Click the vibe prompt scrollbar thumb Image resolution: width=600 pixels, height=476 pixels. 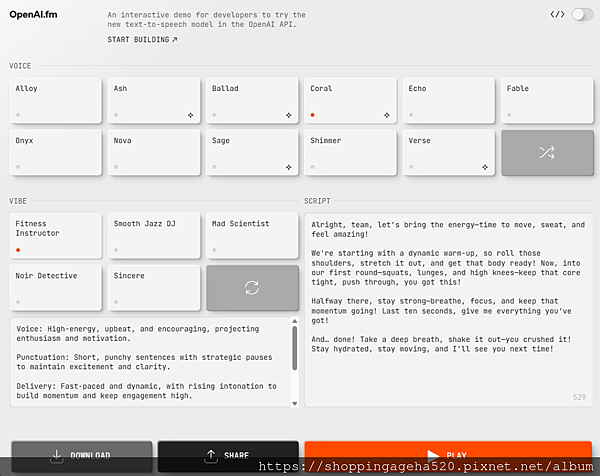[x=294, y=348]
